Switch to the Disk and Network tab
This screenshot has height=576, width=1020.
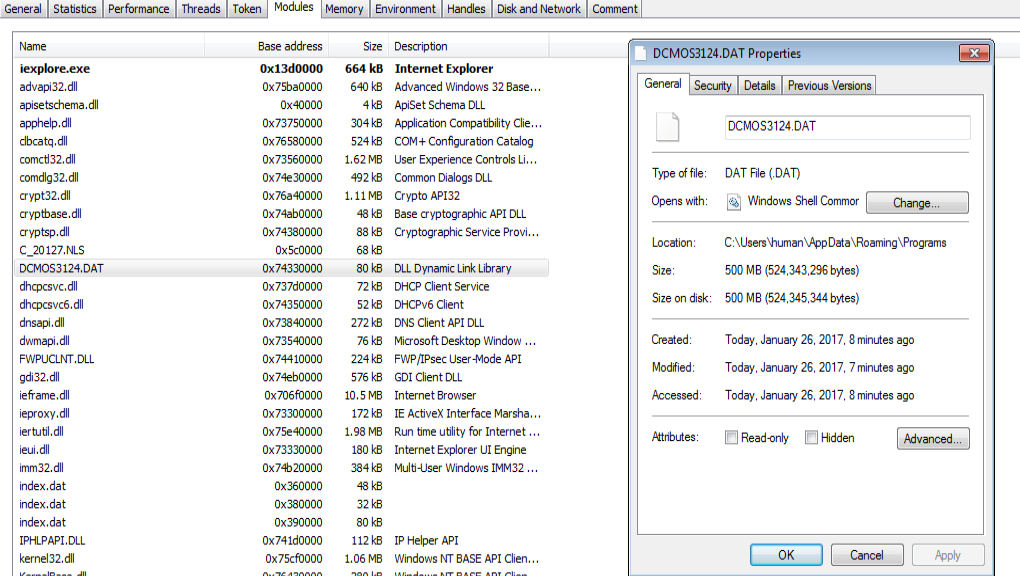(539, 9)
